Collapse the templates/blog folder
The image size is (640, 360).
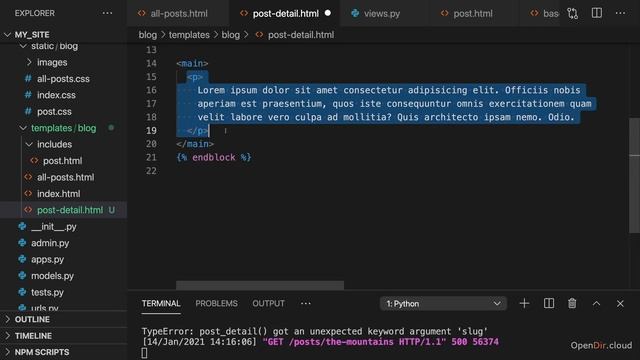[x=63, y=128]
